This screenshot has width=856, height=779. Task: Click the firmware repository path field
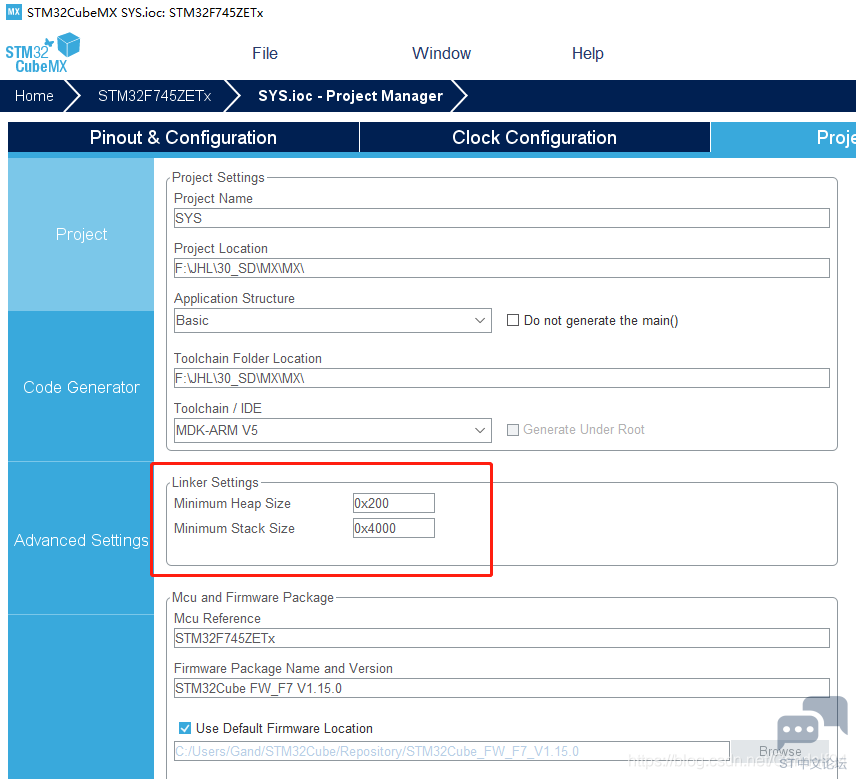click(x=451, y=751)
